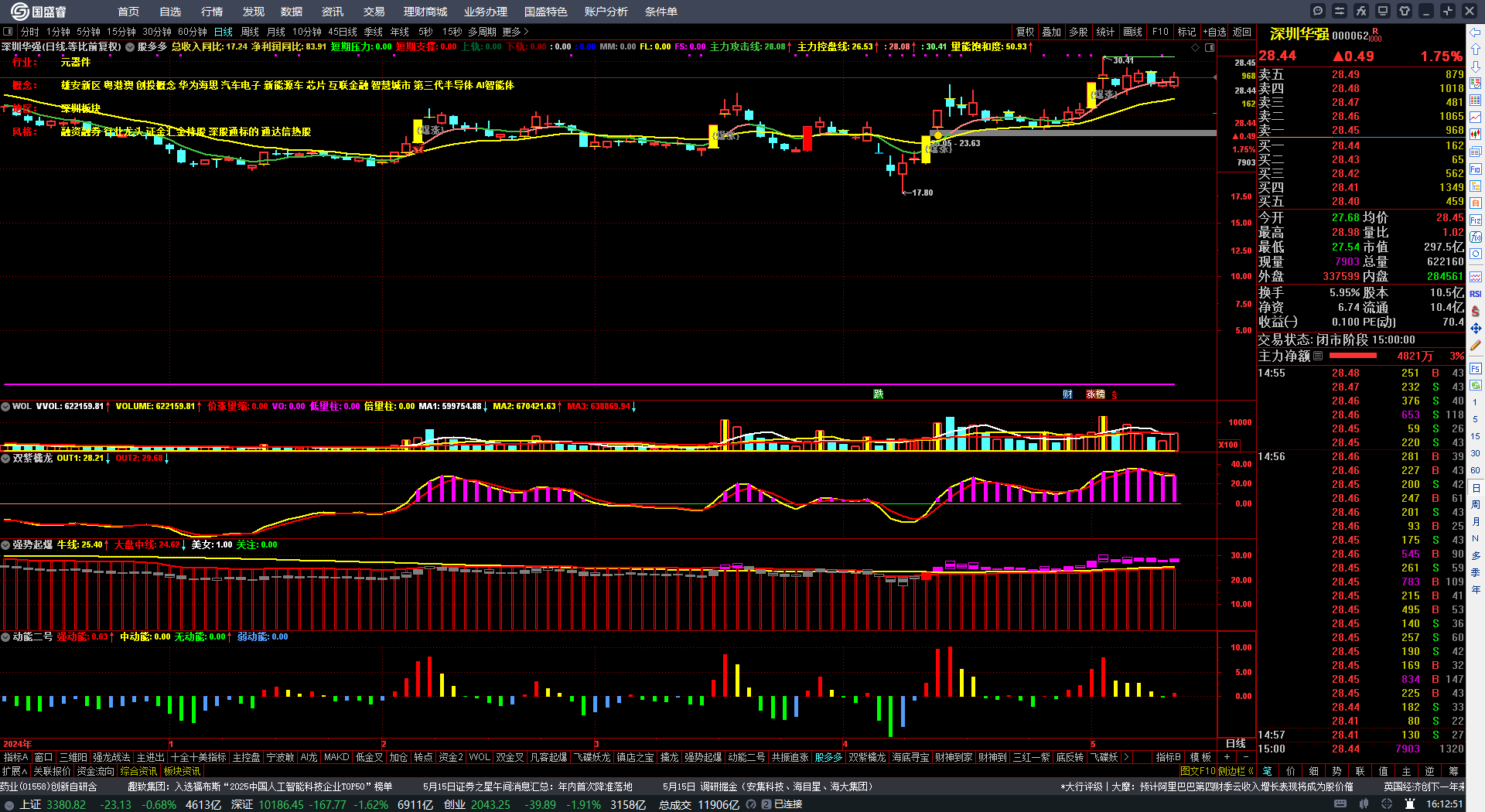The width and height of the screenshot is (1485, 812).
Task: Click the 涨榜 marker below the chart
Action: [x=1095, y=394]
